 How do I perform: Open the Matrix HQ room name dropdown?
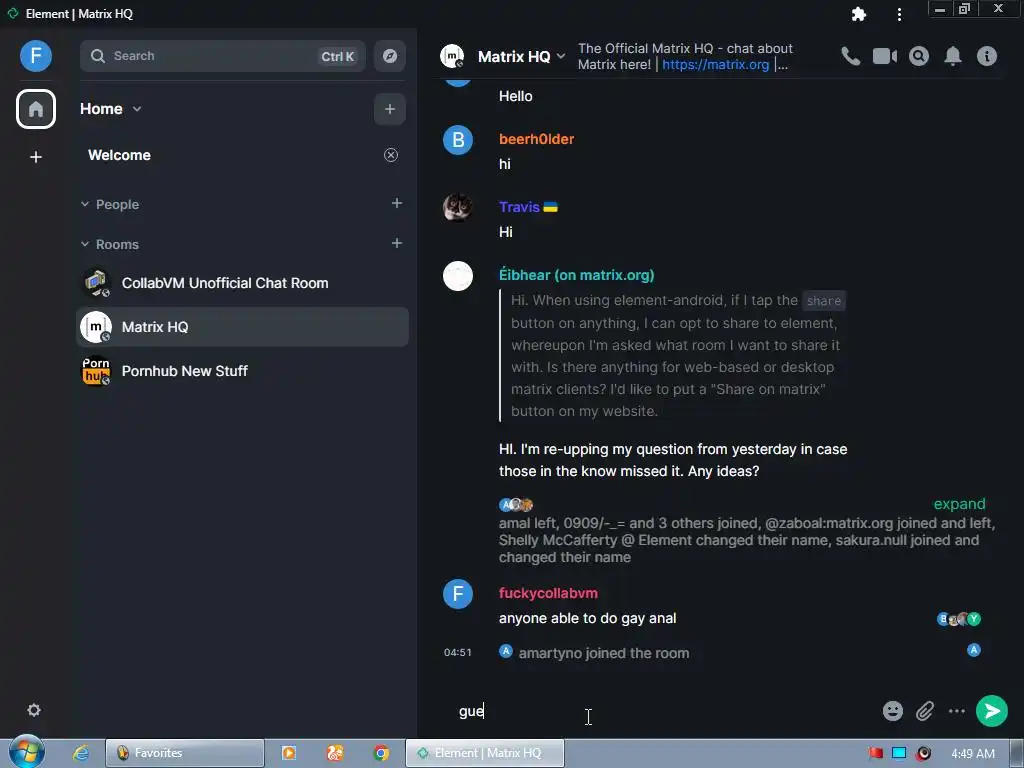coord(521,57)
